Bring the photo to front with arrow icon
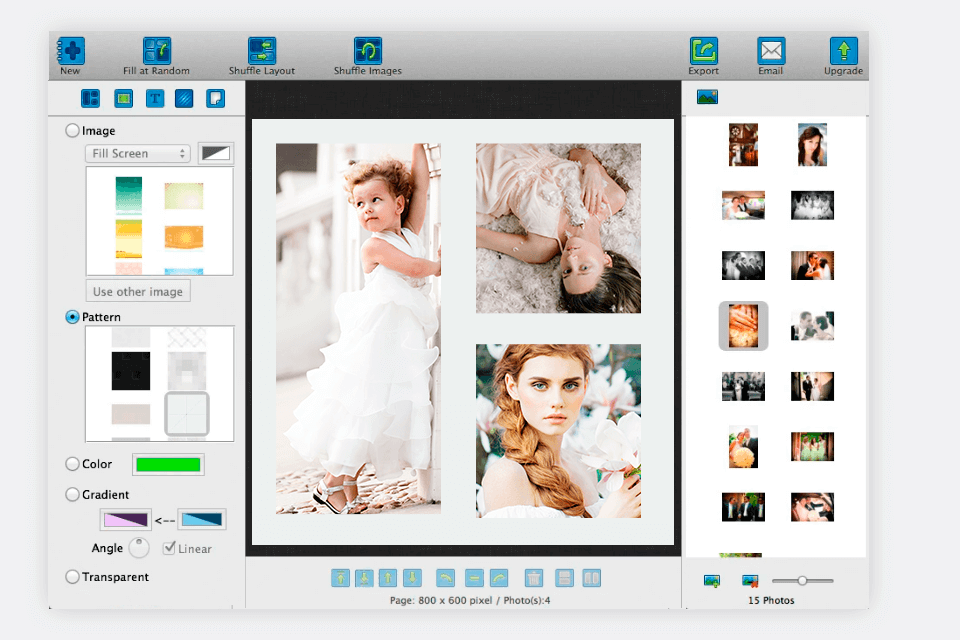This screenshot has width=960, height=640. pyautogui.click(x=341, y=578)
